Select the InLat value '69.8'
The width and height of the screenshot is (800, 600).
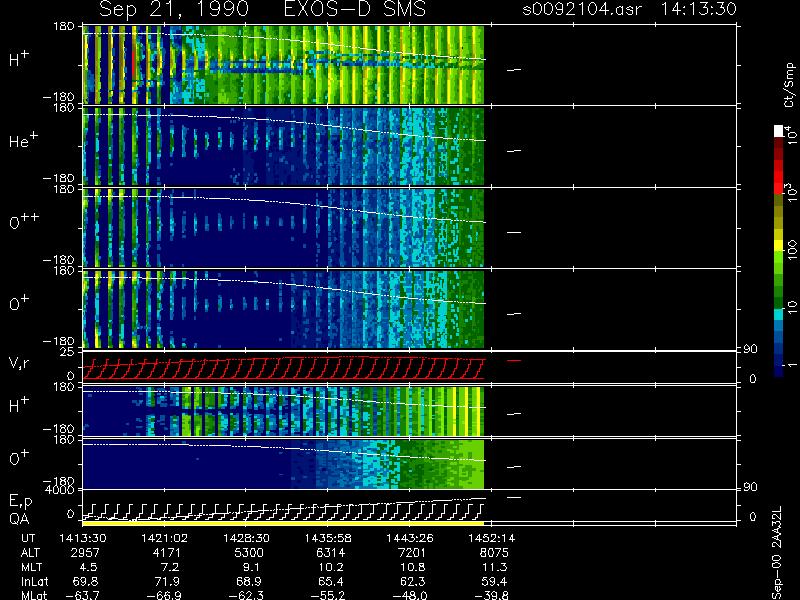[x=85, y=582]
